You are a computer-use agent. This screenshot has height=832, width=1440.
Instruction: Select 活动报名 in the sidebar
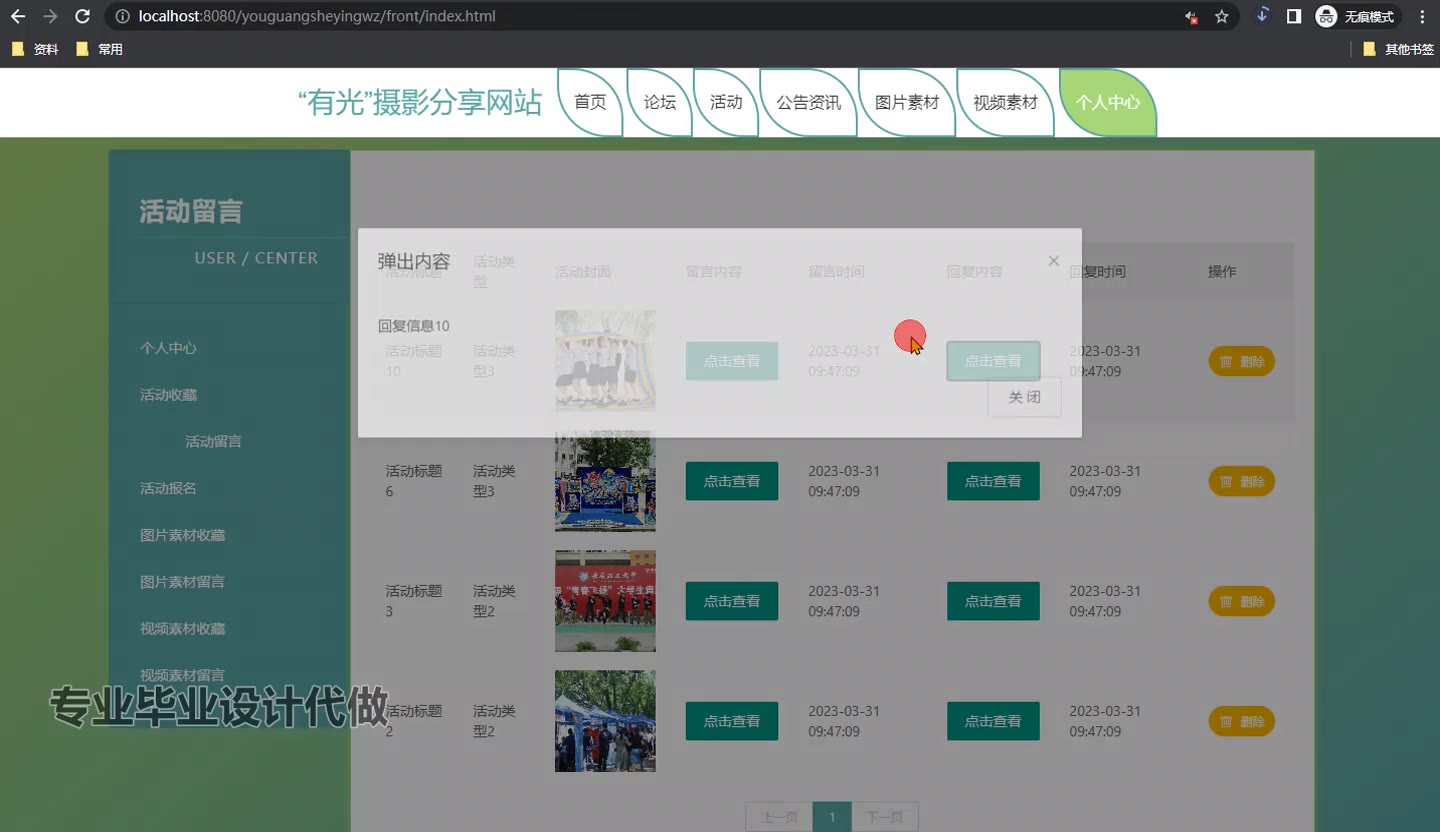(x=168, y=488)
